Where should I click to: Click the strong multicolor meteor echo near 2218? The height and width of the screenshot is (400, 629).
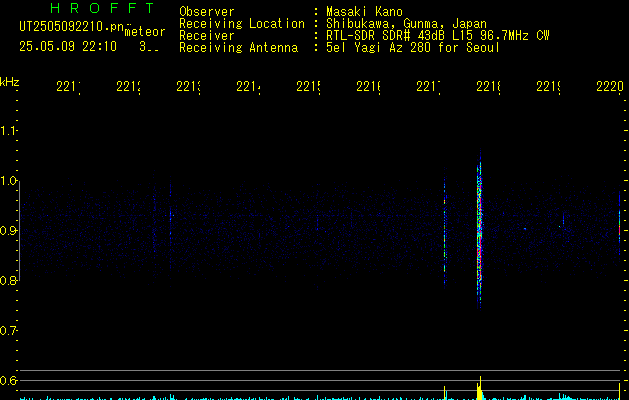[x=479, y=229]
